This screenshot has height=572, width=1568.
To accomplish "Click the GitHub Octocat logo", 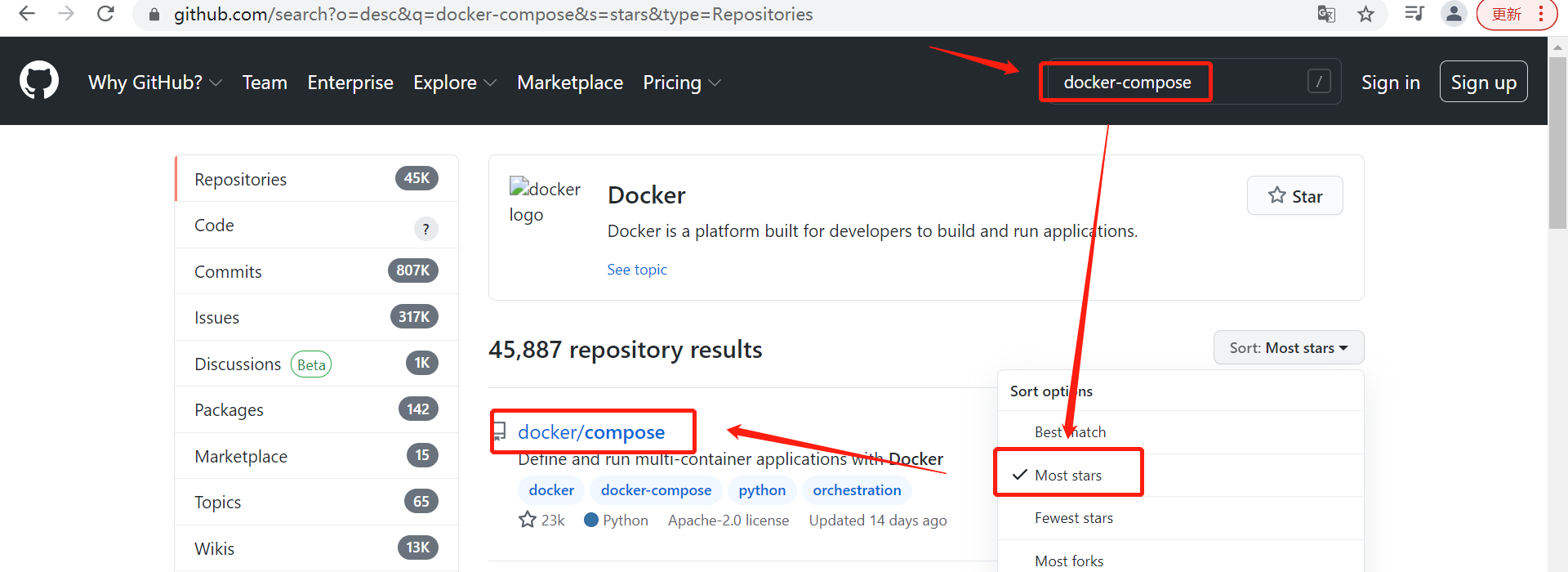I will pyautogui.click(x=39, y=80).
